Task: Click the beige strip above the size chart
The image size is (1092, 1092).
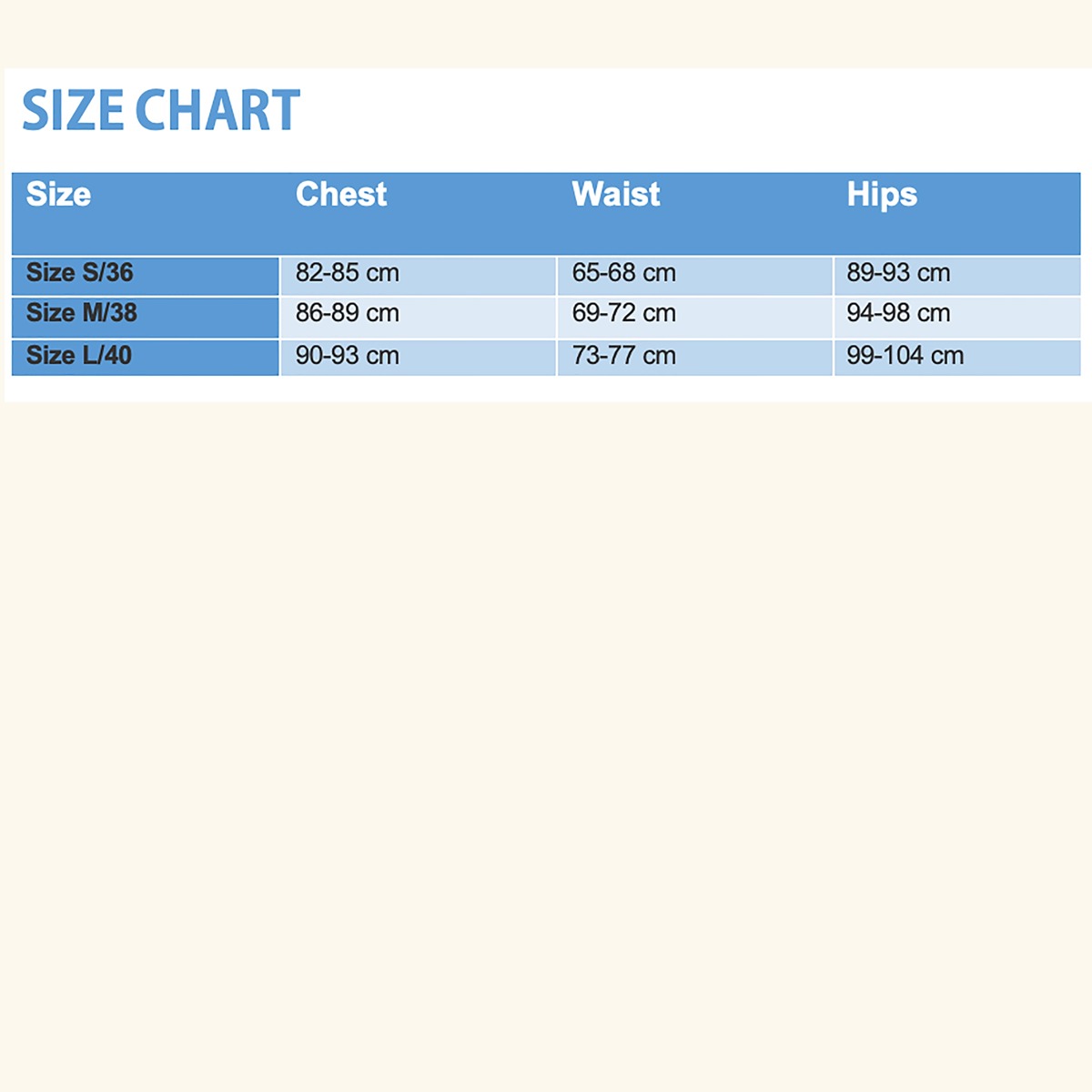Action: [546, 33]
